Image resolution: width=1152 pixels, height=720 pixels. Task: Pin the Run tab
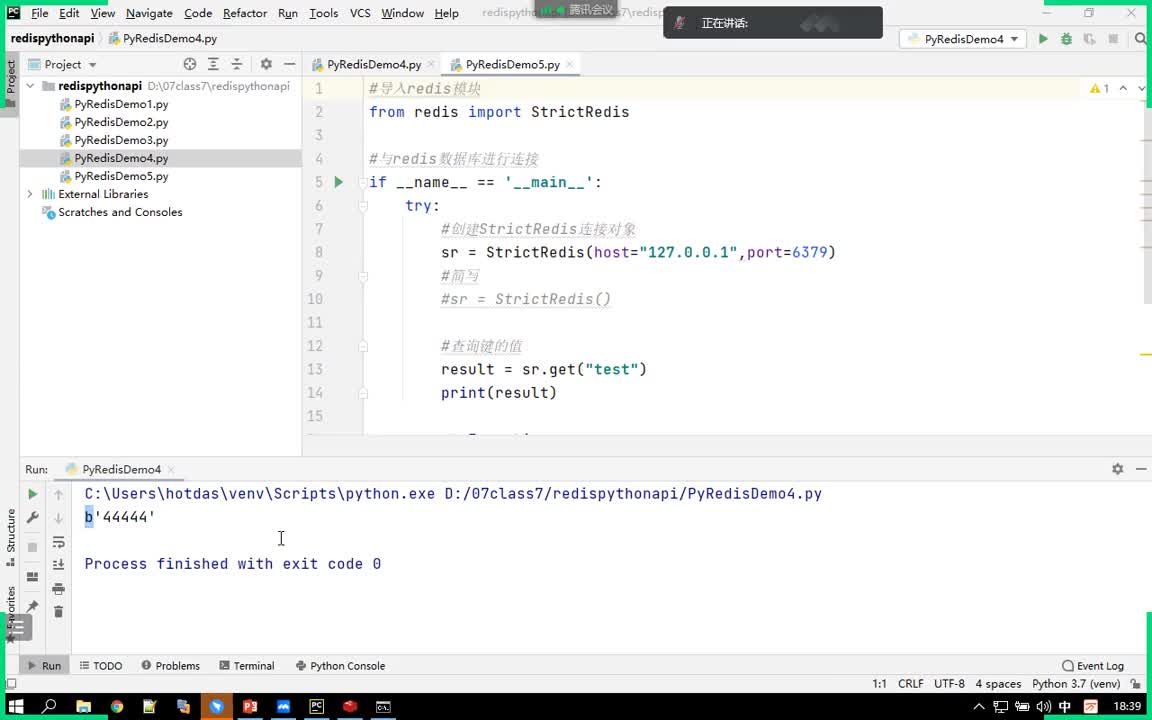(x=32, y=606)
